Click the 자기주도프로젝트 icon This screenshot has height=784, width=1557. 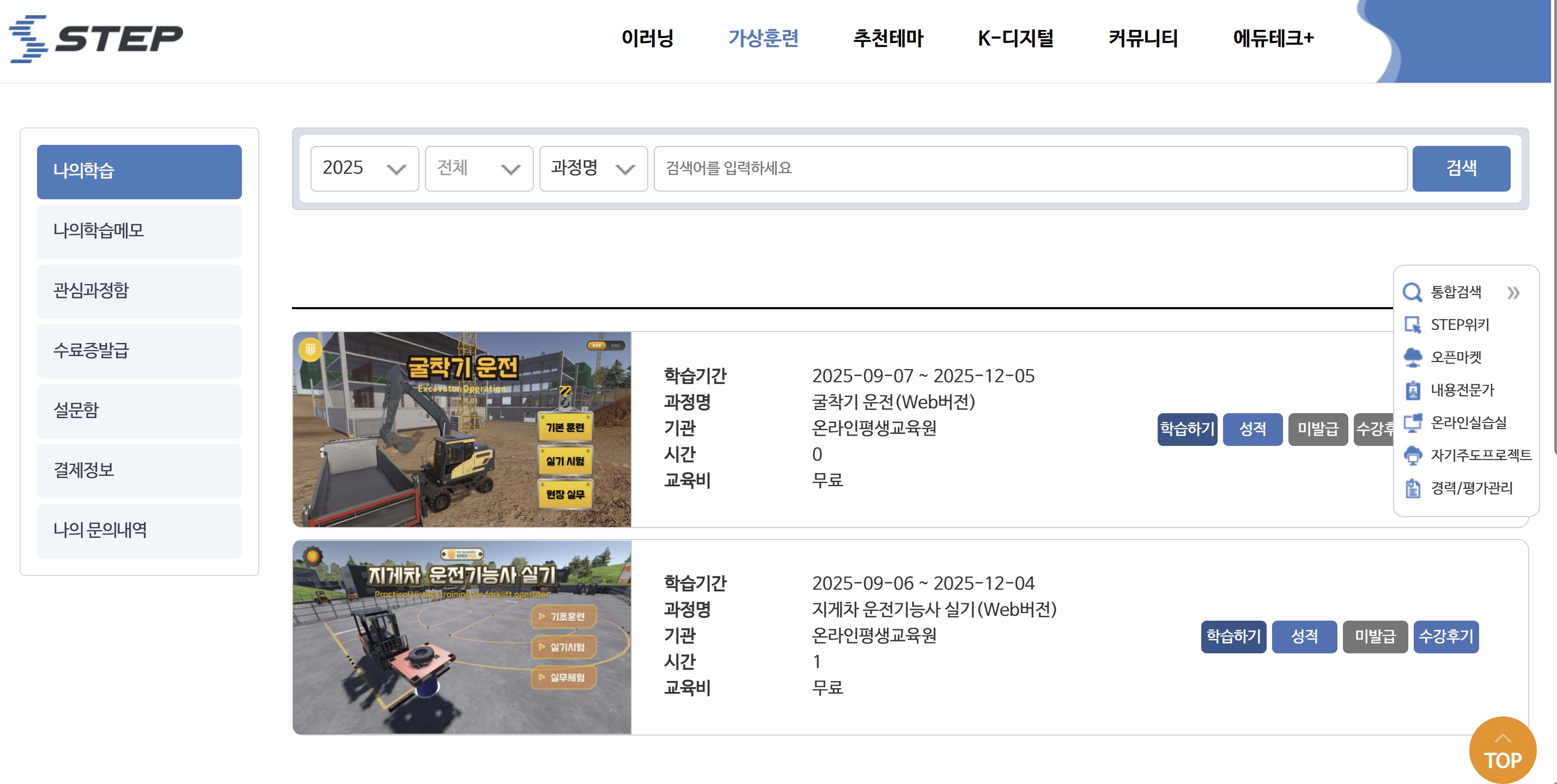(x=1413, y=455)
